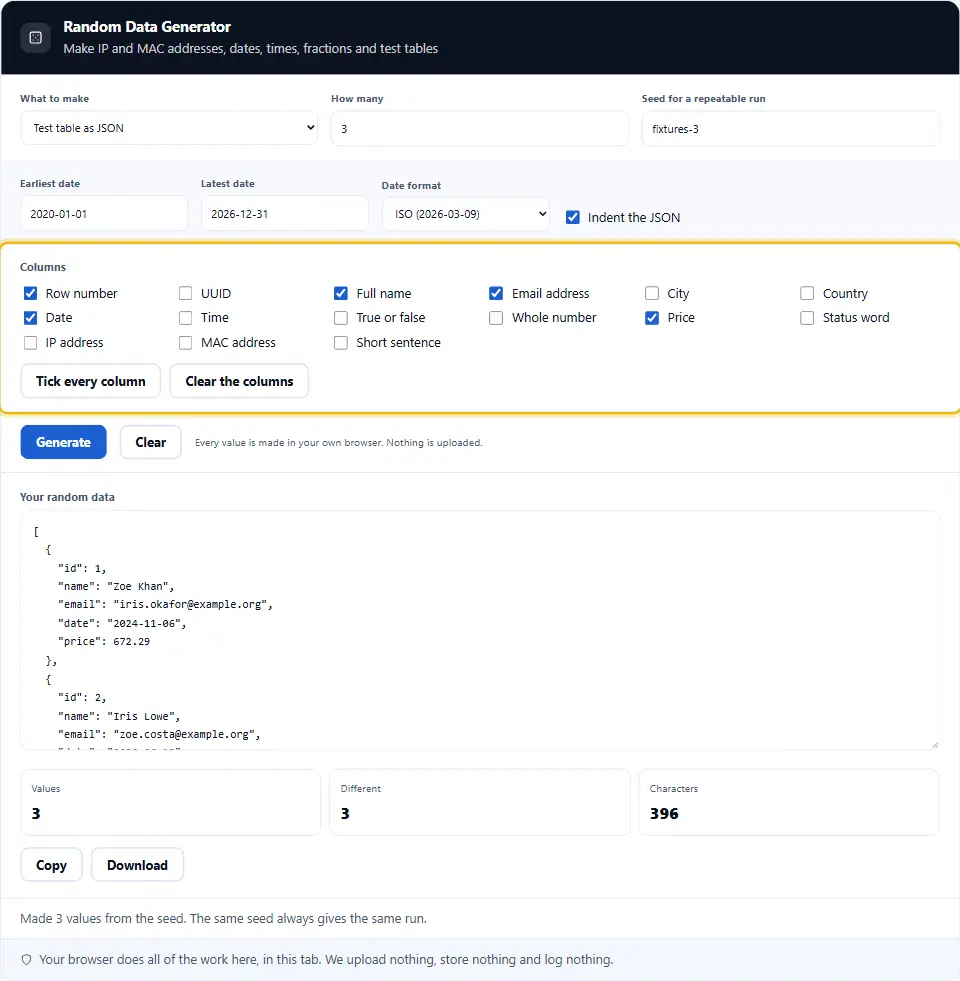This screenshot has height=981, width=960.
Task: Click the status line "Made 3 values from the seed"
Action: (223, 918)
